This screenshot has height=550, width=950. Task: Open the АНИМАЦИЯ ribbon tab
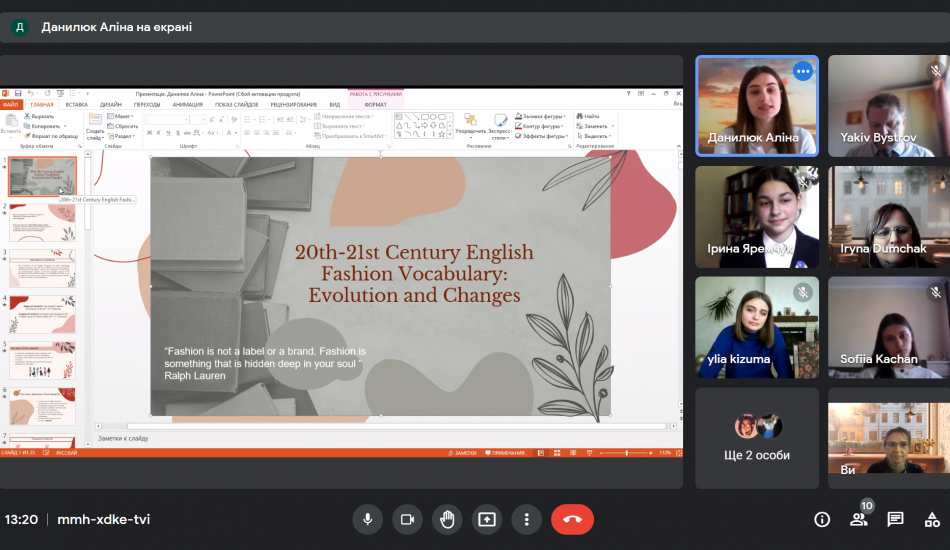(187, 104)
